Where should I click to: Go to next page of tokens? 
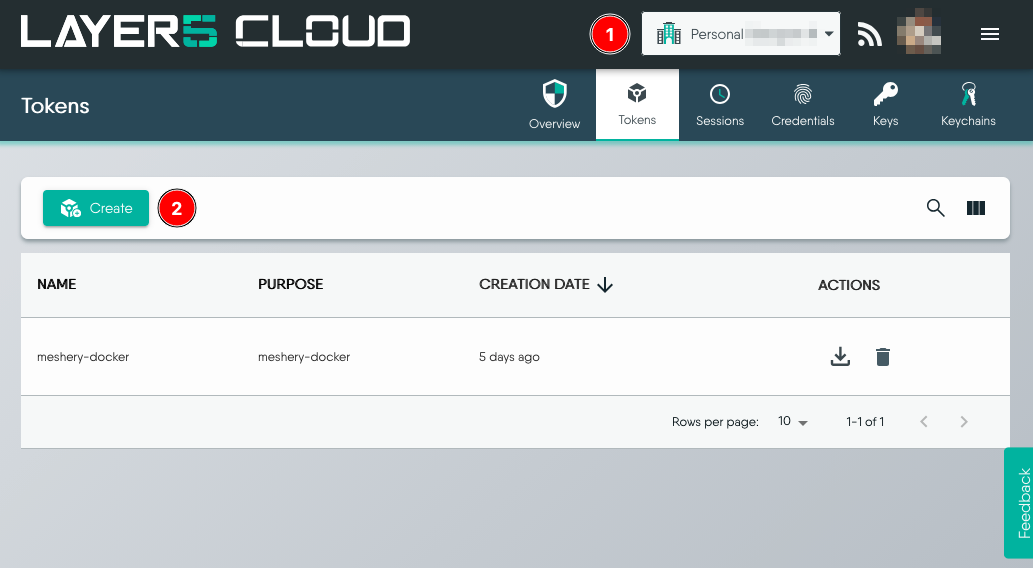coord(964,422)
